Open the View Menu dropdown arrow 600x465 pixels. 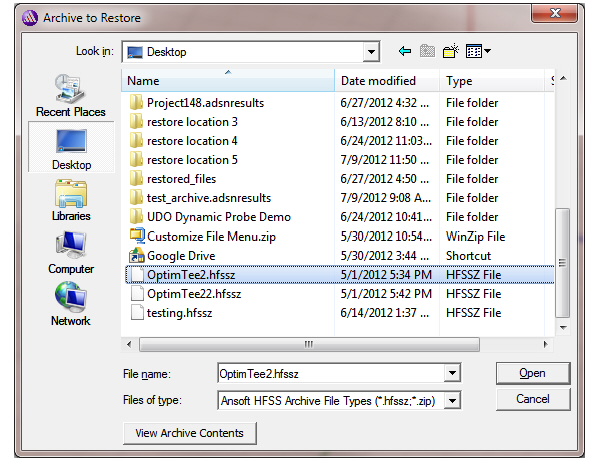coord(488,51)
